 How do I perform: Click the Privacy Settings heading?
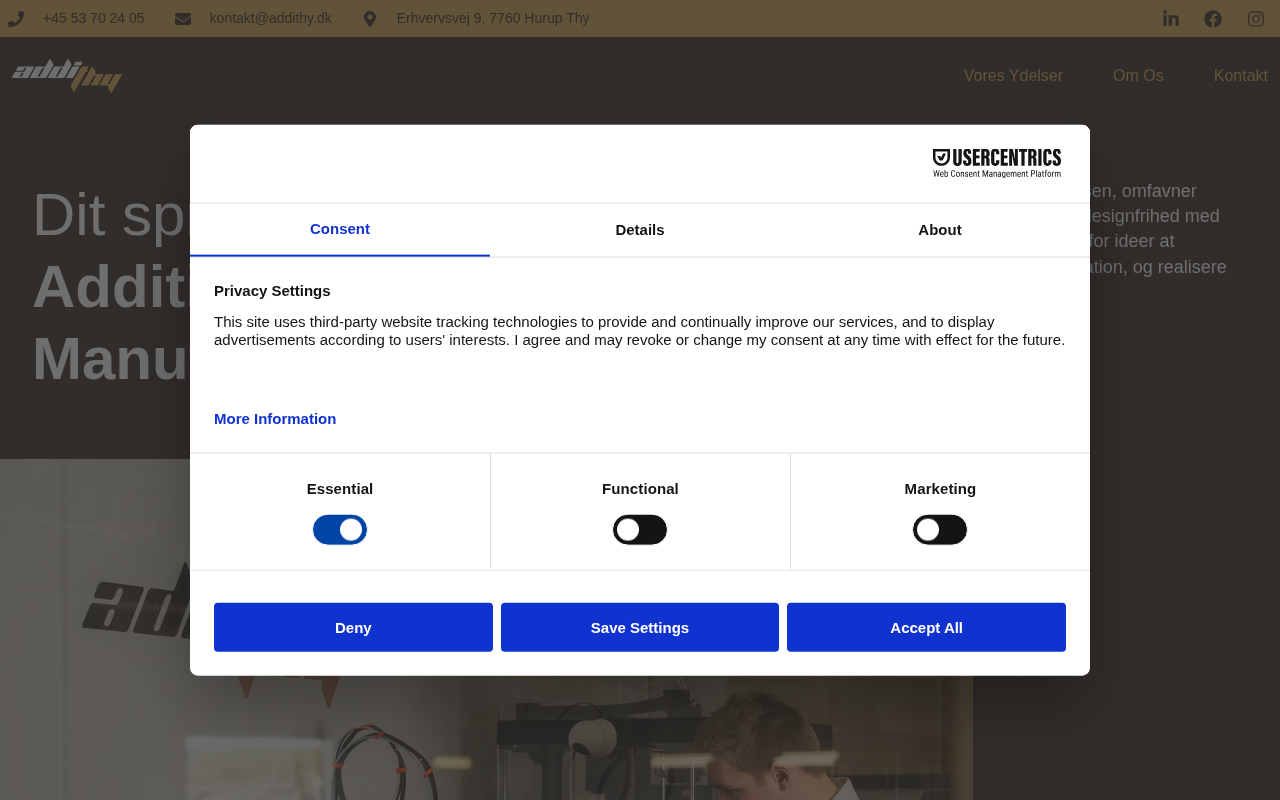click(x=272, y=291)
